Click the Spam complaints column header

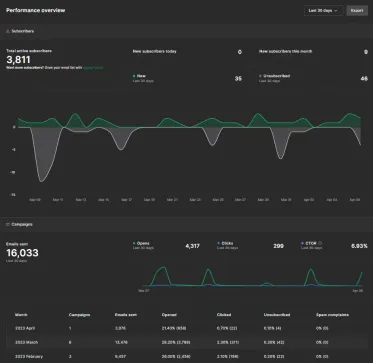tap(332, 314)
